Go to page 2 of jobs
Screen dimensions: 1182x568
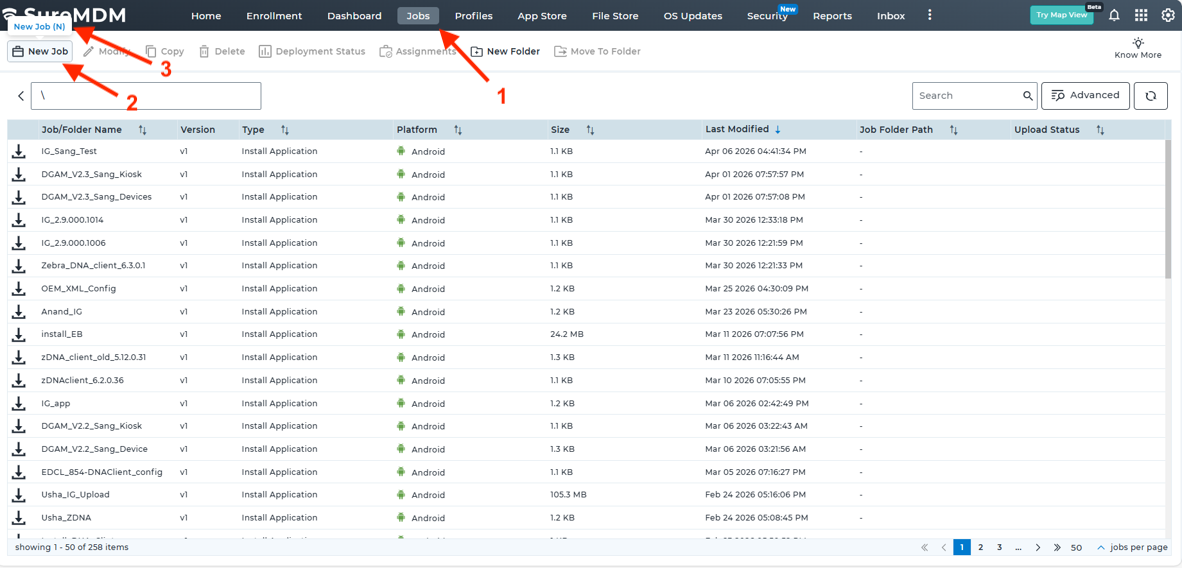click(x=980, y=548)
